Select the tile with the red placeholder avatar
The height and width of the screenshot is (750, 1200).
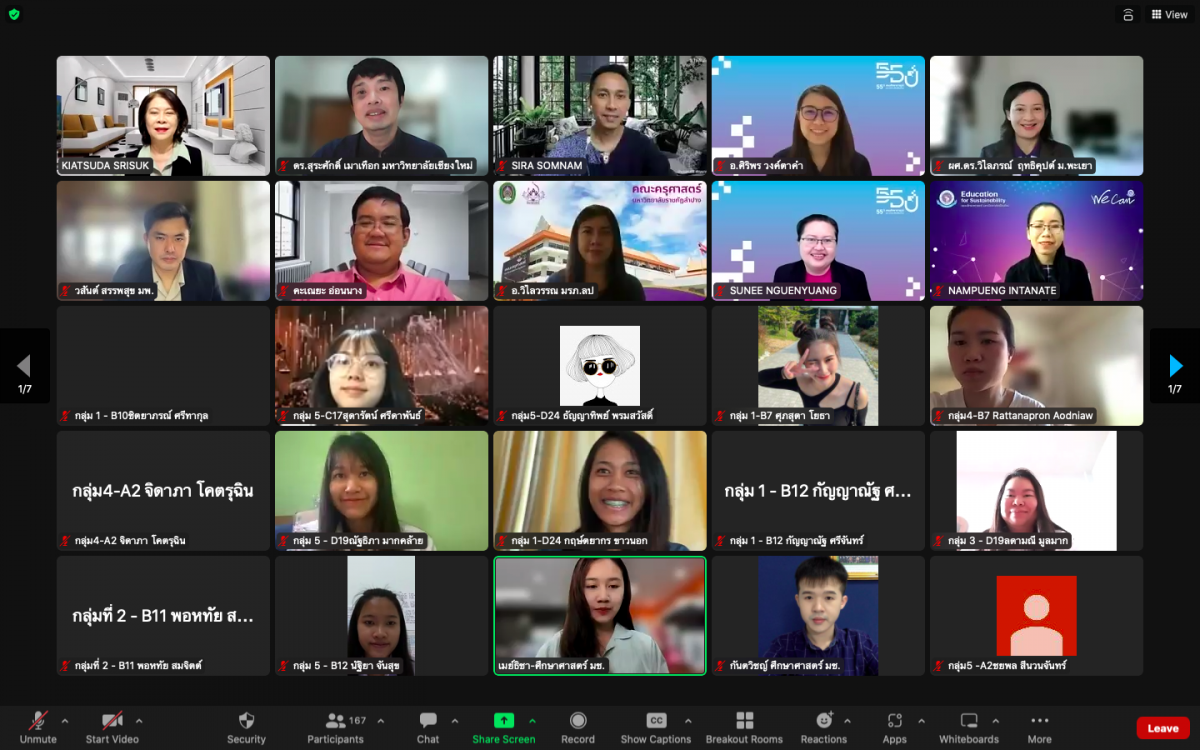click(1037, 616)
